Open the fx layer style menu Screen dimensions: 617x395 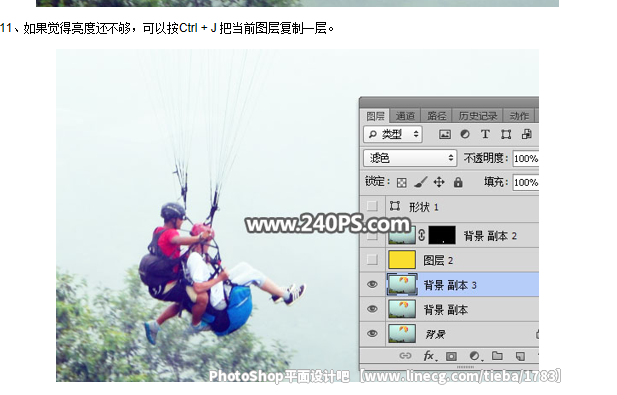point(430,356)
